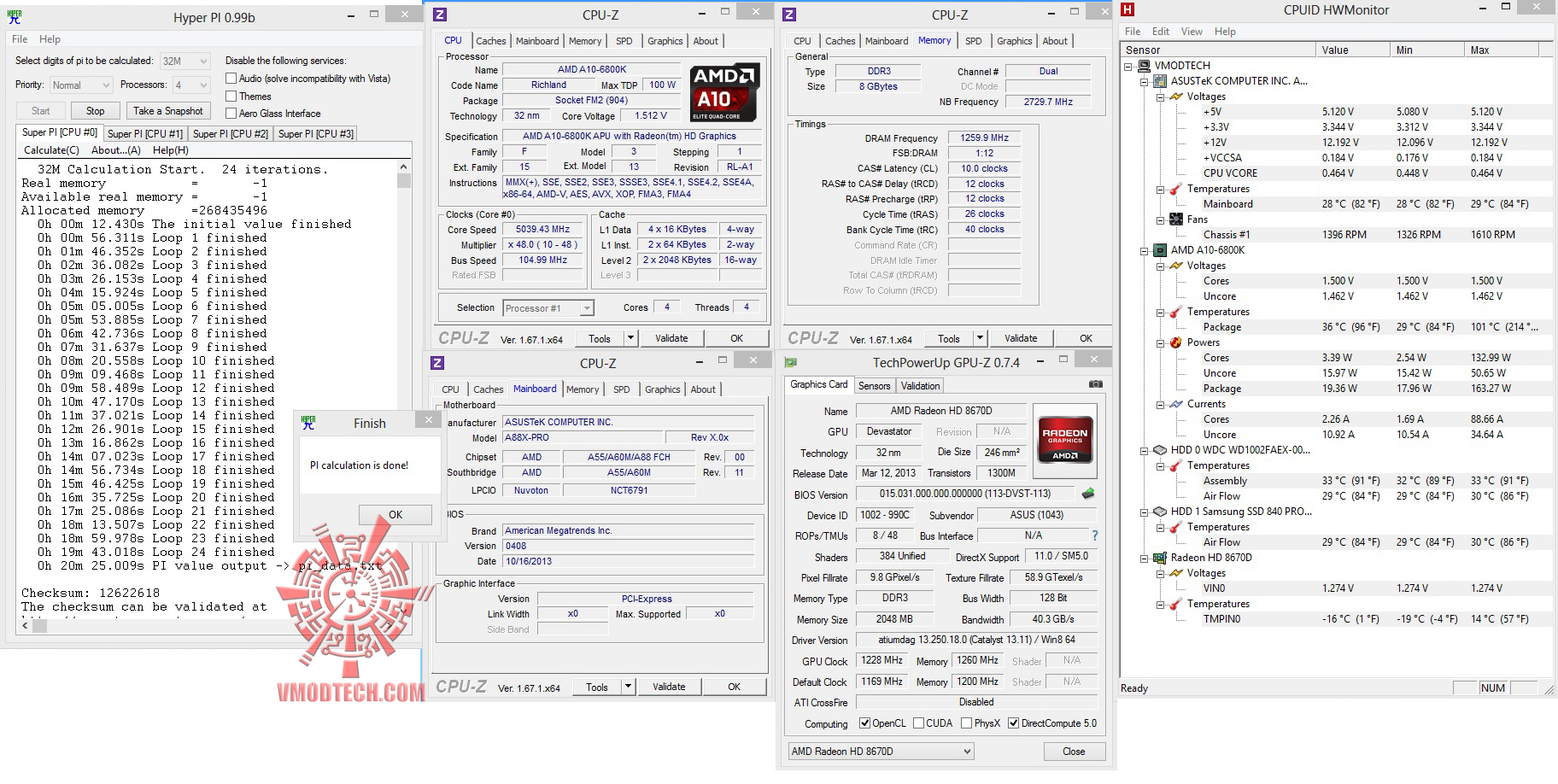Open the Calculate(C) menu in Hyper PI
1558x784 pixels.
[51, 150]
